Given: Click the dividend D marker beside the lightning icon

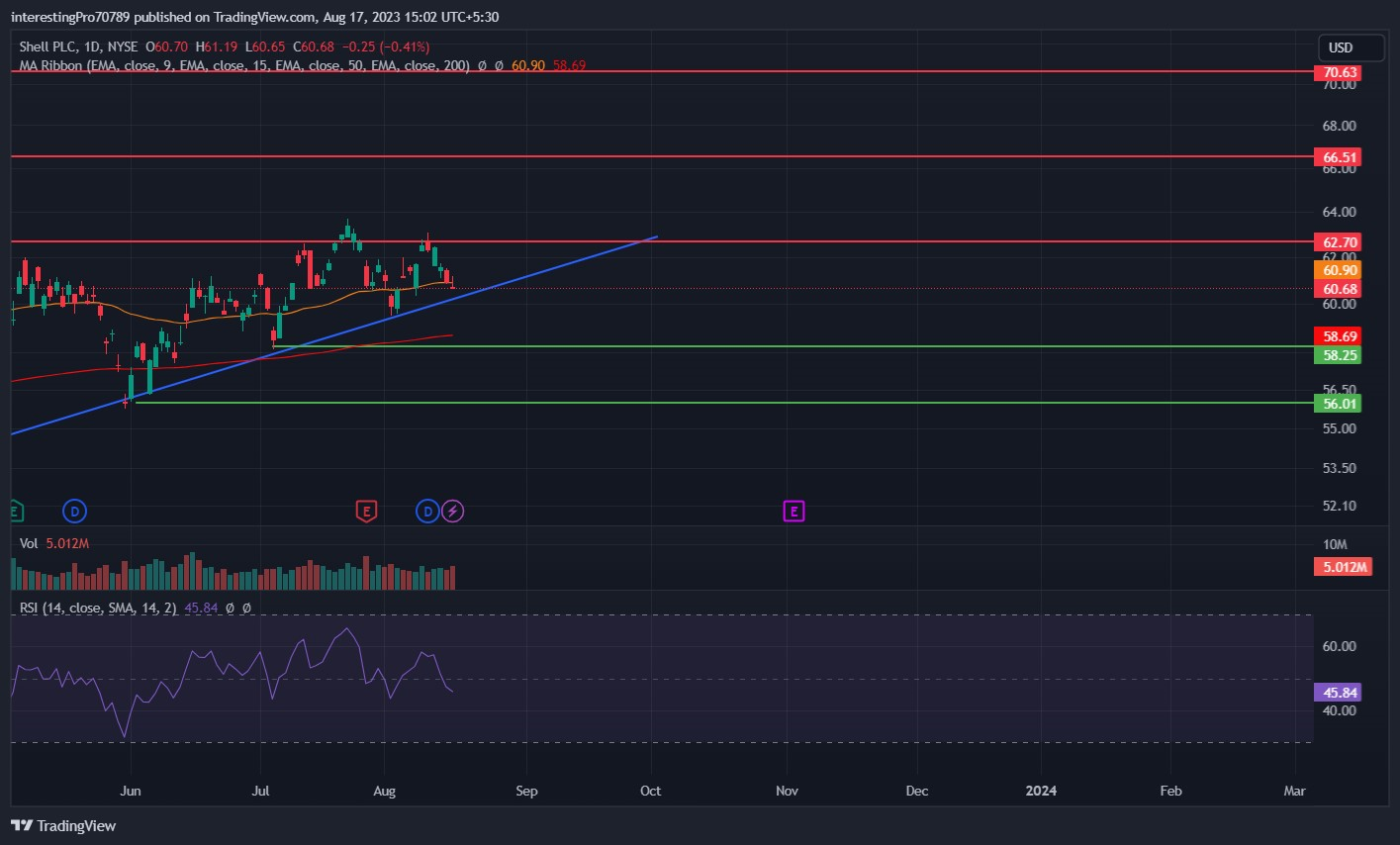Looking at the screenshot, I should (427, 512).
